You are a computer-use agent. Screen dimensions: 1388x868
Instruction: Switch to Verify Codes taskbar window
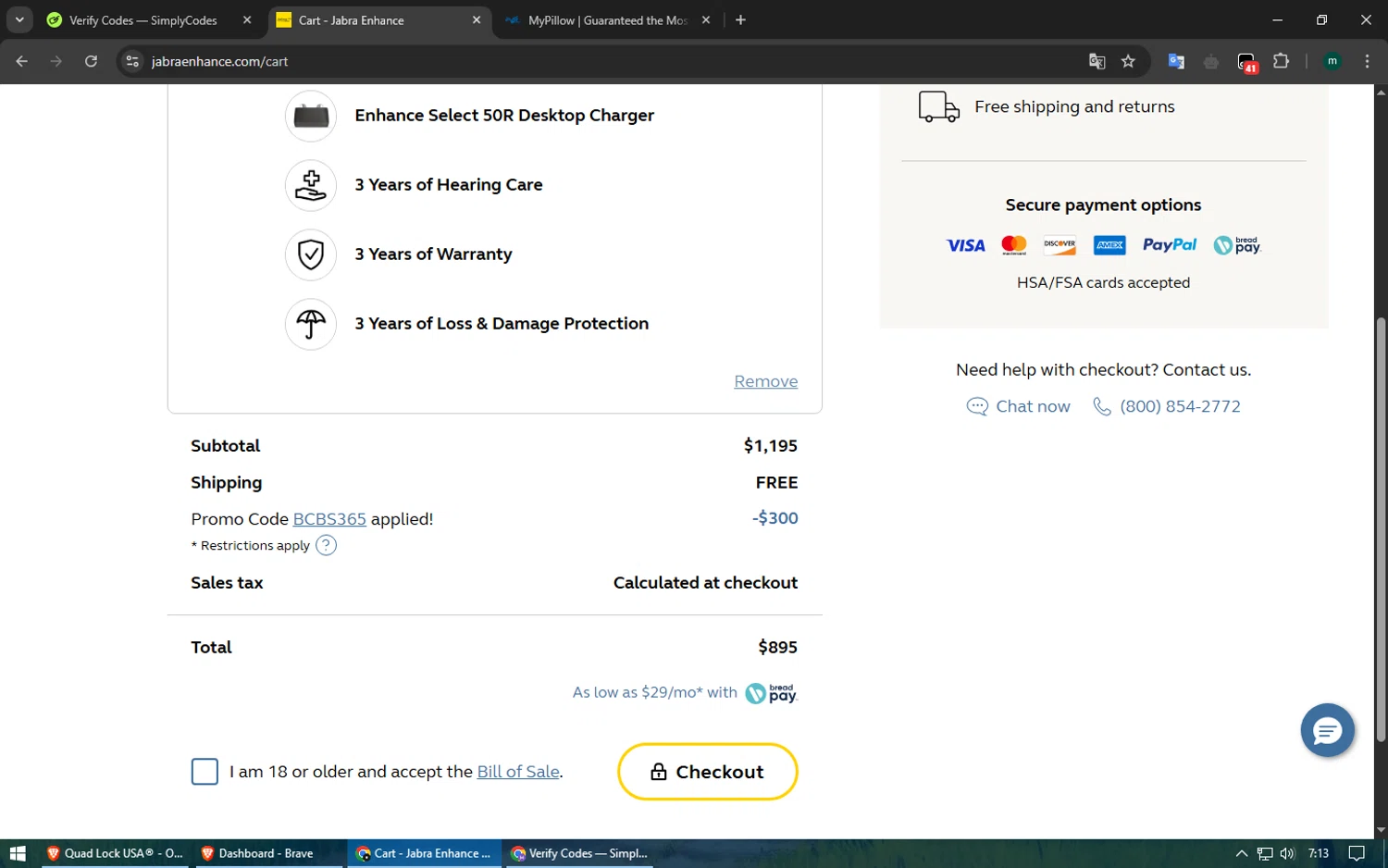(579, 853)
